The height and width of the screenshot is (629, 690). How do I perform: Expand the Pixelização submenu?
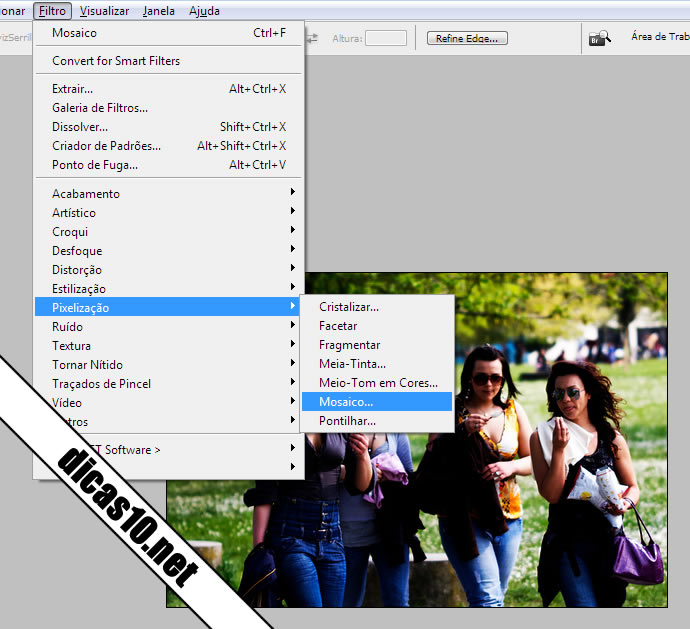(168, 308)
